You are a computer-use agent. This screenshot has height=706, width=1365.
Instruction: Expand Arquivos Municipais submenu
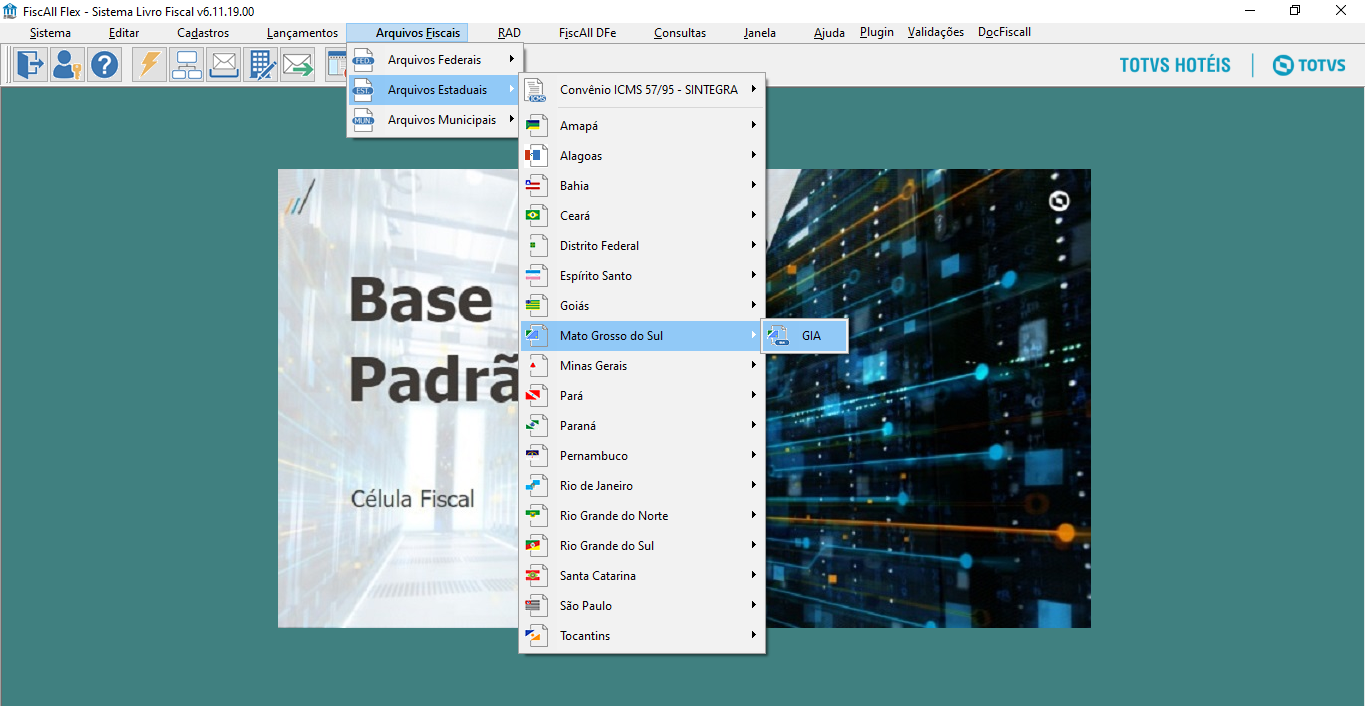click(x=434, y=120)
